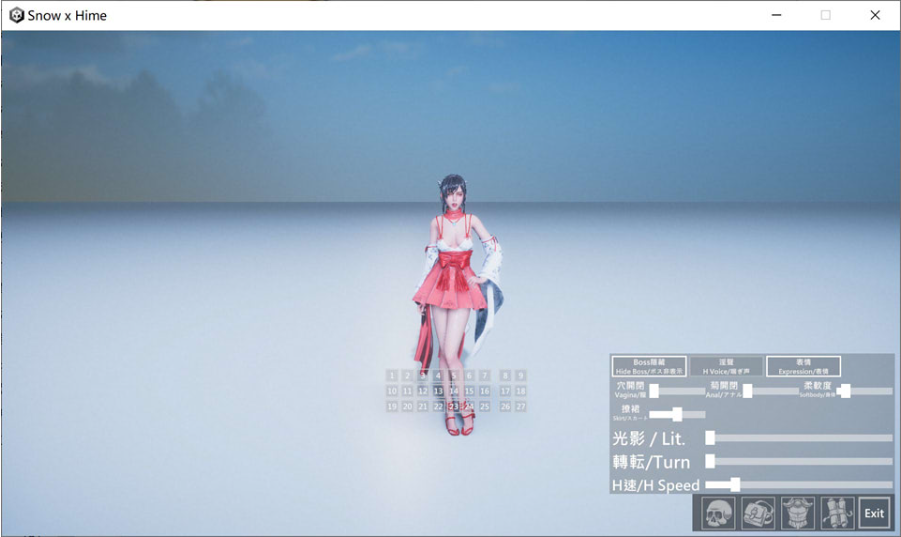Select number button 18
Image resolution: width=901 pixels, height=537 pixels.
pos(521,391)
